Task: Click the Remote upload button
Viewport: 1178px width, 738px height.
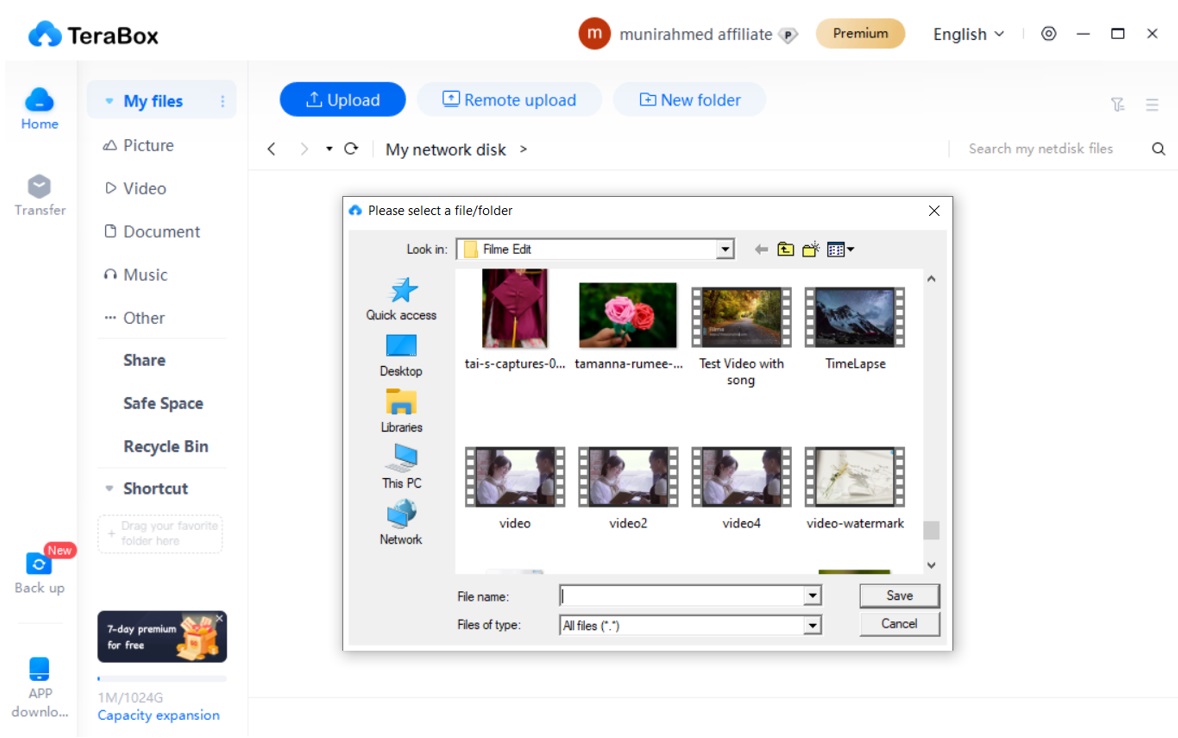Action: tap(509, 100)
